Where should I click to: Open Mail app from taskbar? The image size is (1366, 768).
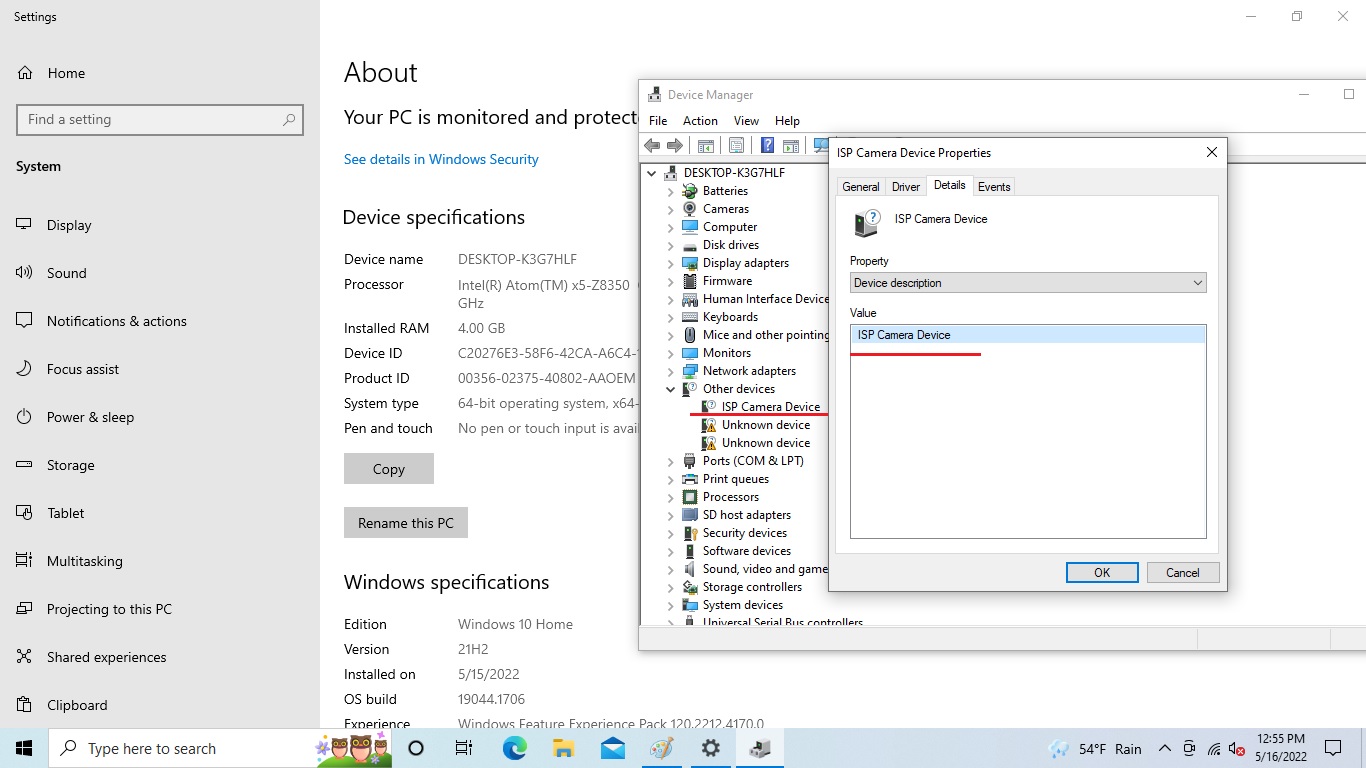pyautogui.click(x=613, y=748)
